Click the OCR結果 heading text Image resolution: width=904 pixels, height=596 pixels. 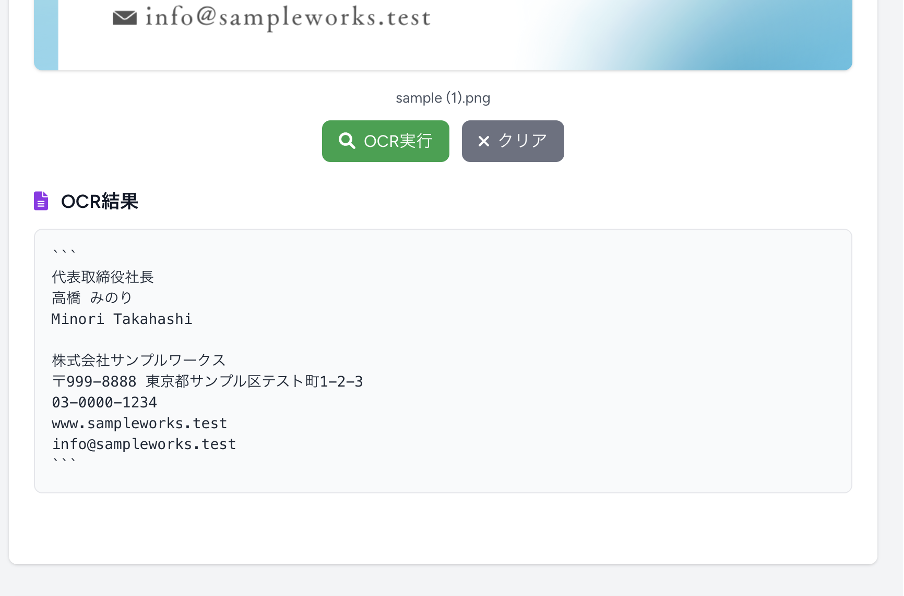coord(99,201)
